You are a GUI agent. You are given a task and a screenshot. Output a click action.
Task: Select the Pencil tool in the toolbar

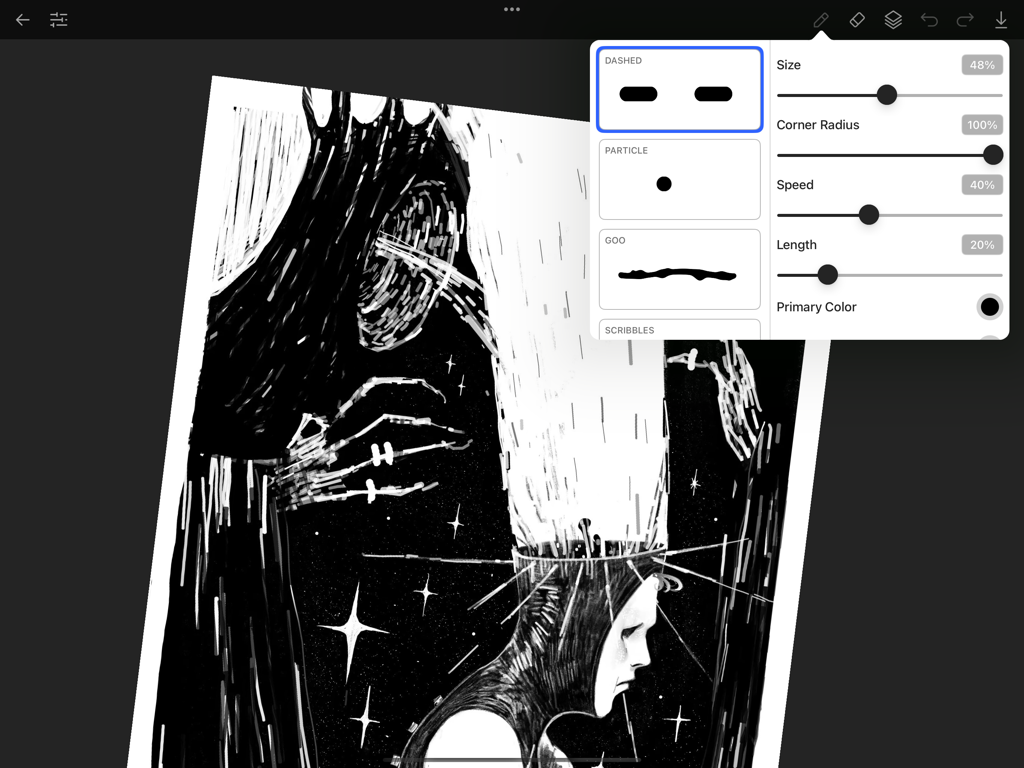(x=820, y=19)
